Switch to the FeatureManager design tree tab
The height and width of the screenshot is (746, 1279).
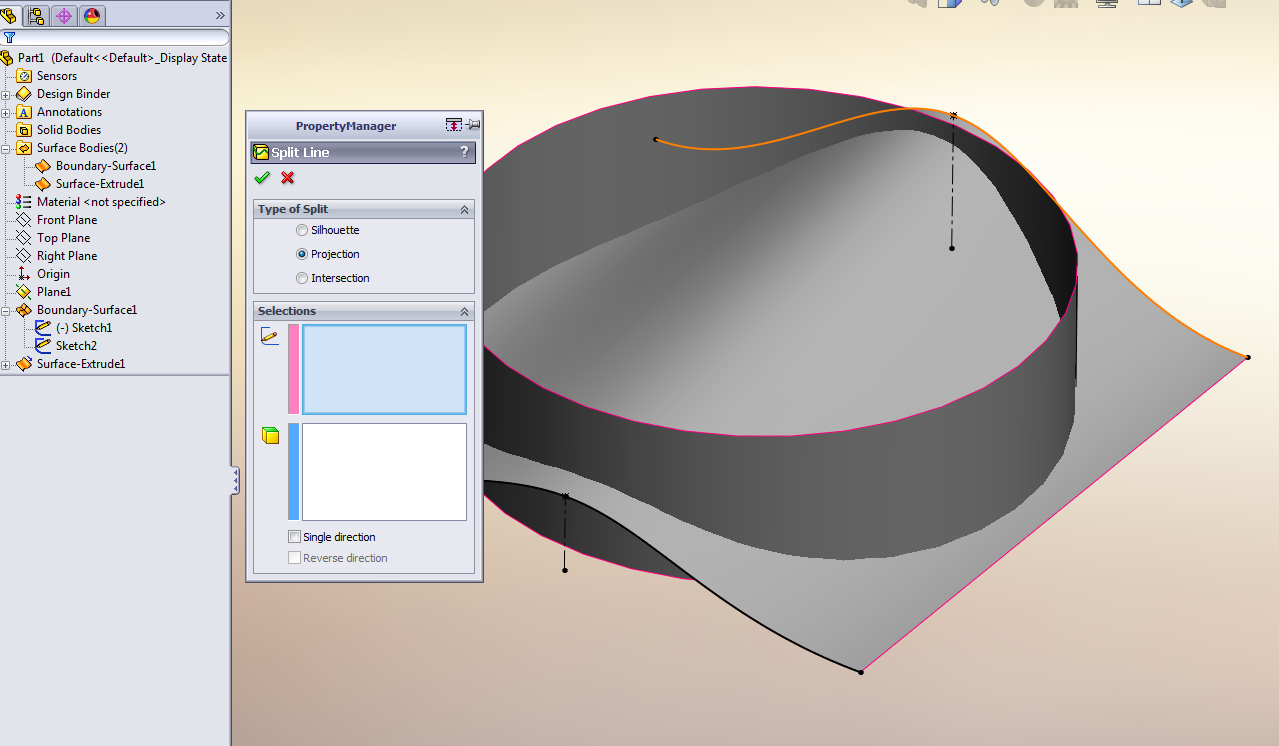click(x=10, y=15)
